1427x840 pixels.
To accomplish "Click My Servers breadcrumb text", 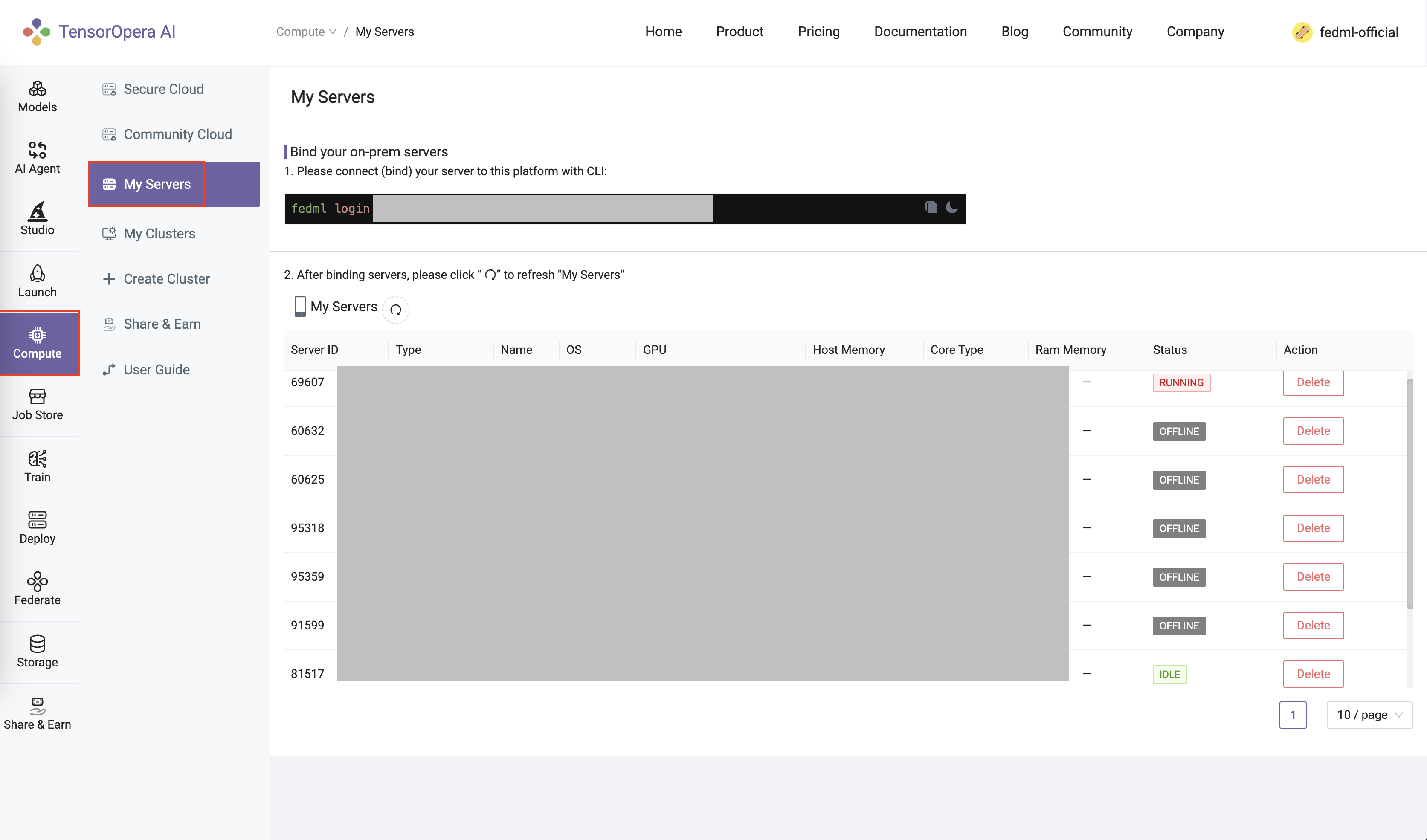I will 385,32.
